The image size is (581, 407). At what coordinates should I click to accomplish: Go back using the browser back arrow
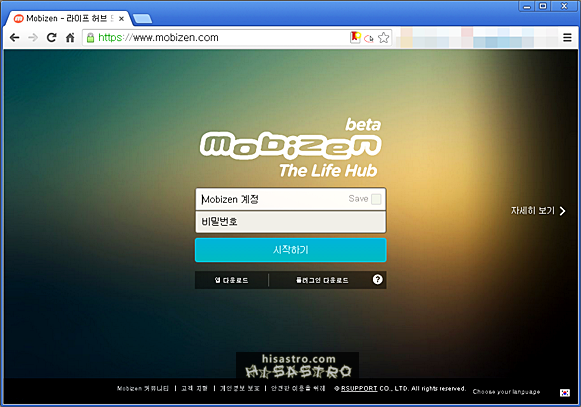point(14,37)
